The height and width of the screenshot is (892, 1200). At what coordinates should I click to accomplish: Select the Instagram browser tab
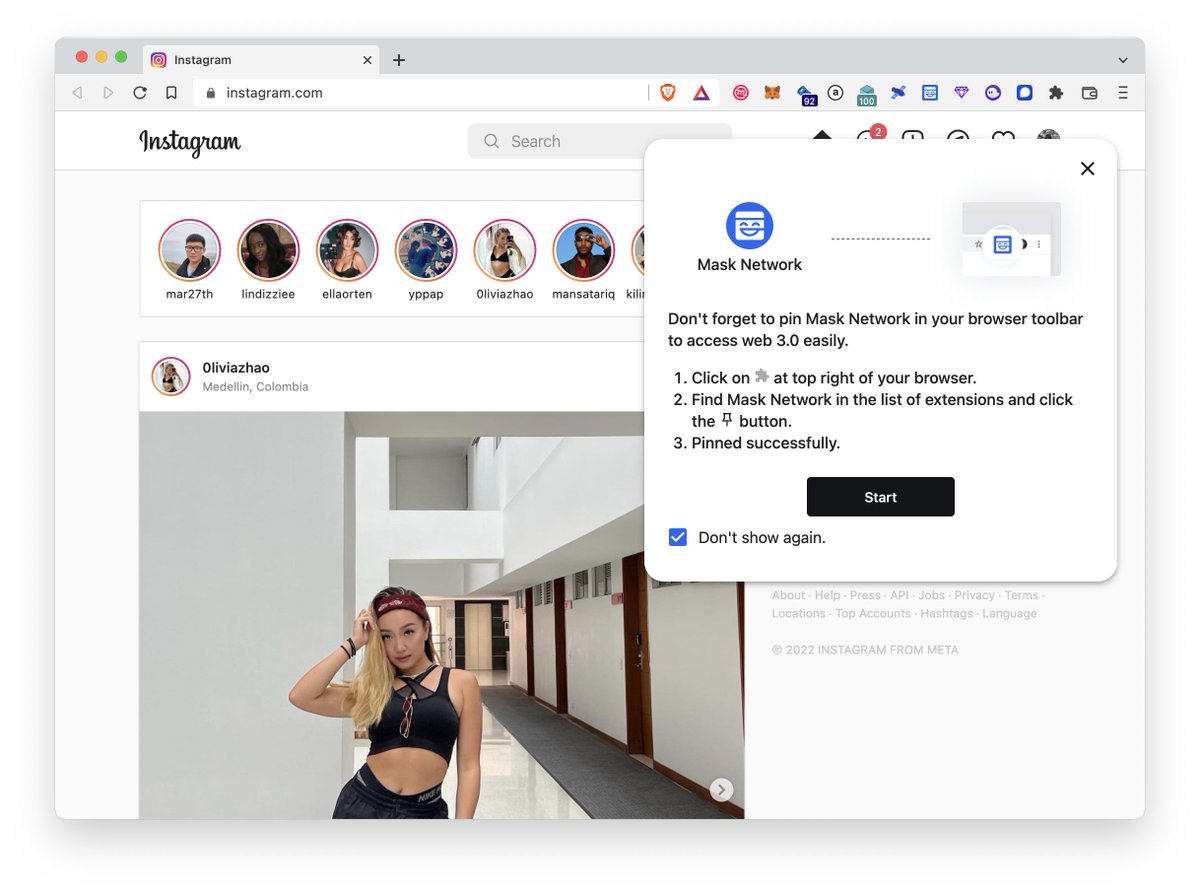260,60
